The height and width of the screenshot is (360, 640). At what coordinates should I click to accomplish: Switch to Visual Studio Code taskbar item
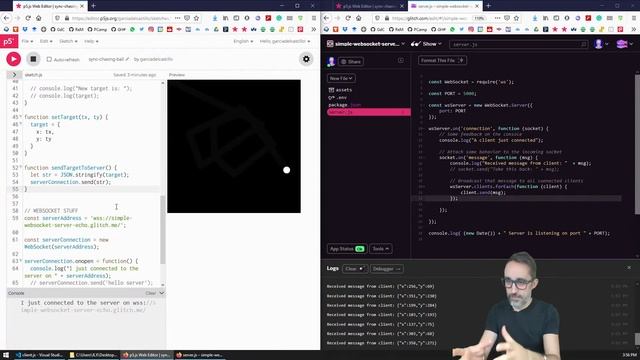39,355
